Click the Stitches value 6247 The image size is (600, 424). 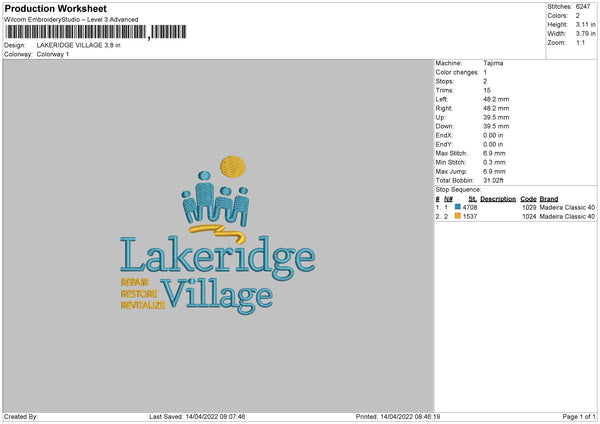[583, 7]
